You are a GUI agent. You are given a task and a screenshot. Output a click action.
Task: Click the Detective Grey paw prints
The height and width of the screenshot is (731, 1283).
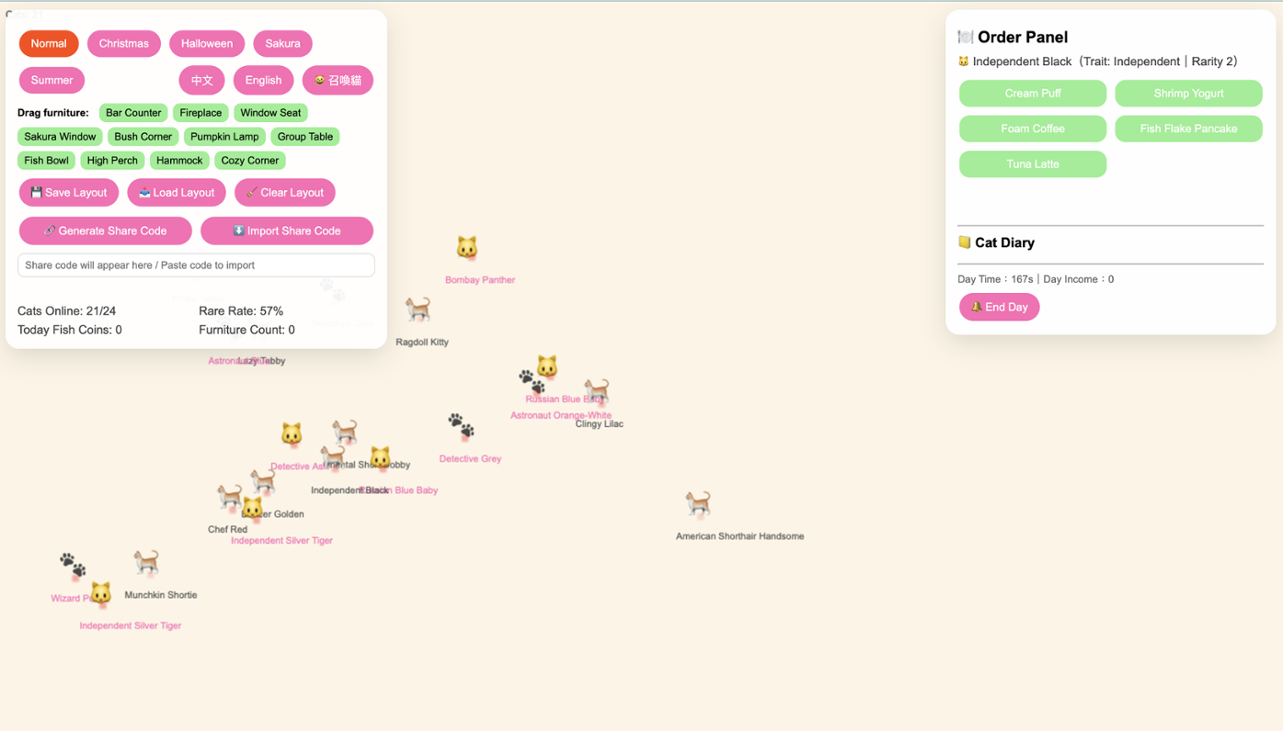click(x=459, y=425)
